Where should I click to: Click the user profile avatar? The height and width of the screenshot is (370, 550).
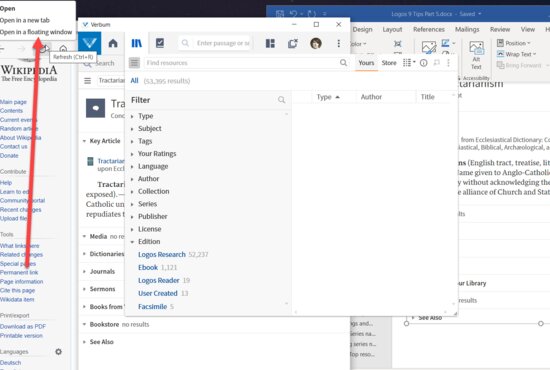click(x=316, y=43)
